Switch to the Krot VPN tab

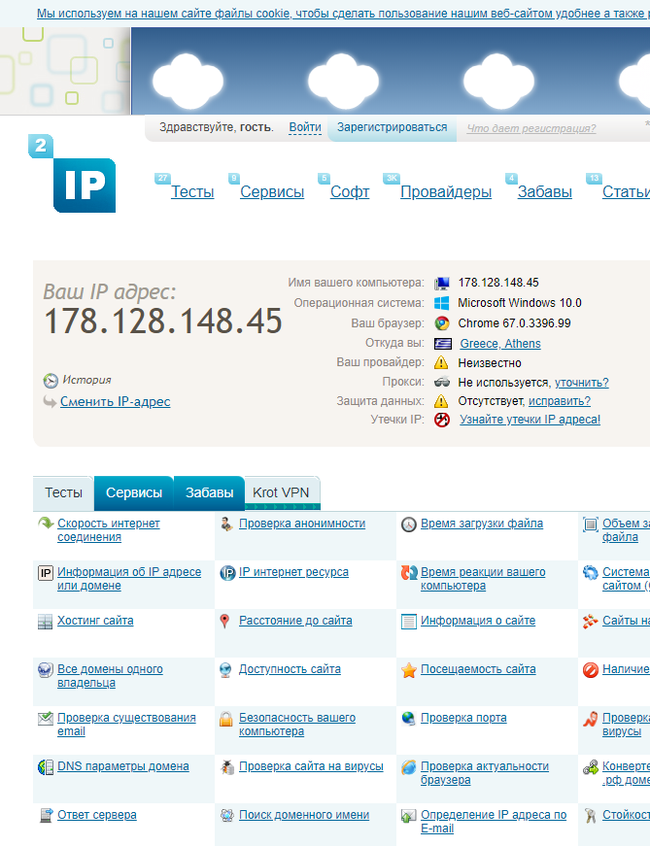click(x=281, y=493)
